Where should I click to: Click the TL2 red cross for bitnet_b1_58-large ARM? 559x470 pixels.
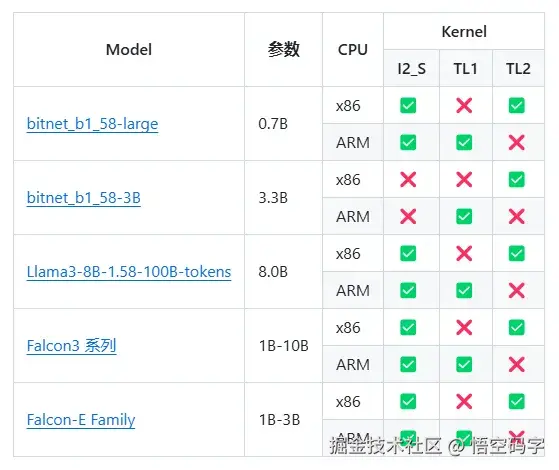(517, 143)
